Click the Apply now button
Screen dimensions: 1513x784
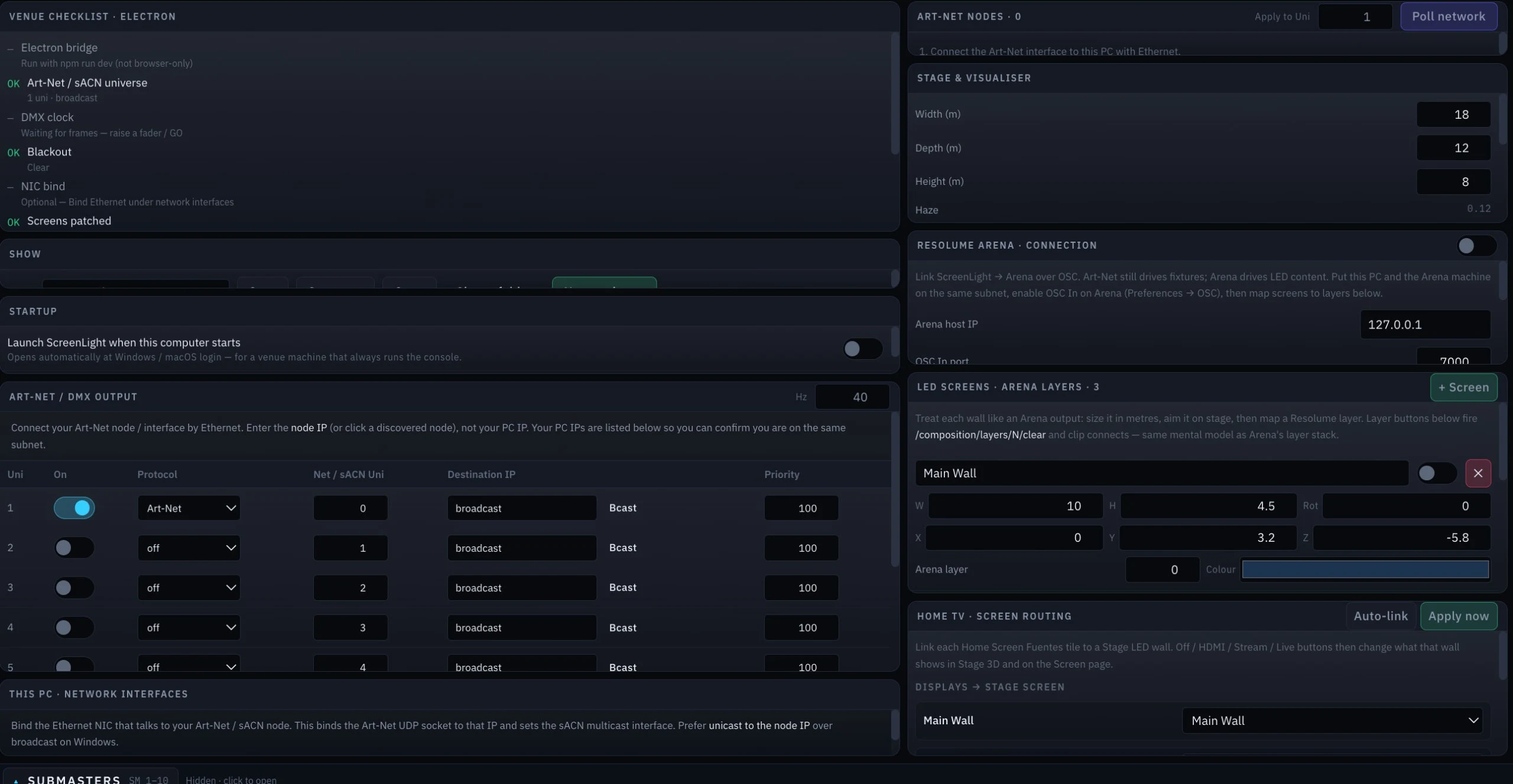(x=1459, y=616)
